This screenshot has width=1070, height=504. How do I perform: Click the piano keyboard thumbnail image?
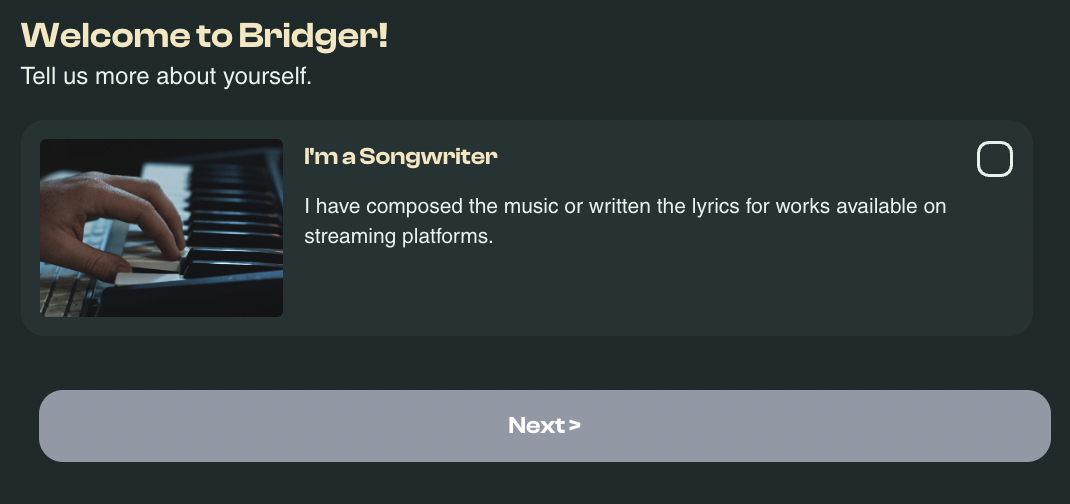pos(161,228)
